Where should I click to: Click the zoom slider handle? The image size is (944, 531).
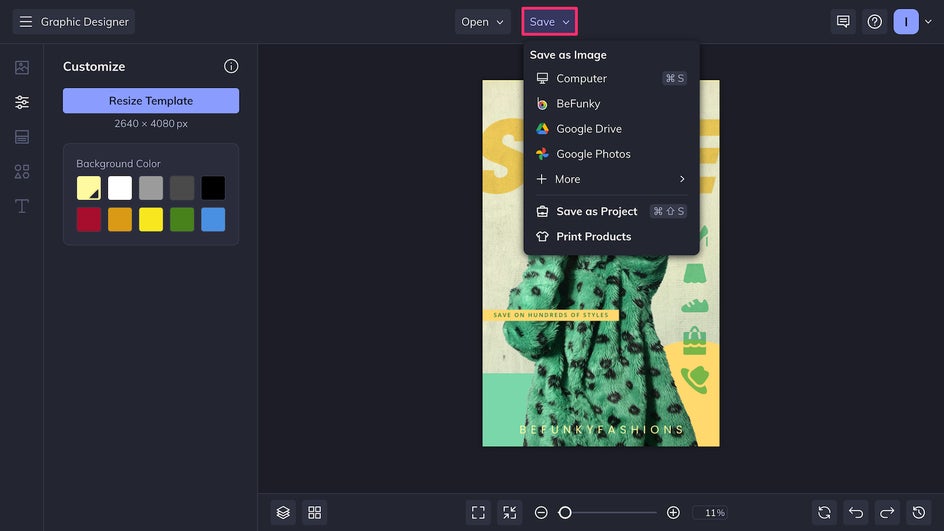[565, 512]
